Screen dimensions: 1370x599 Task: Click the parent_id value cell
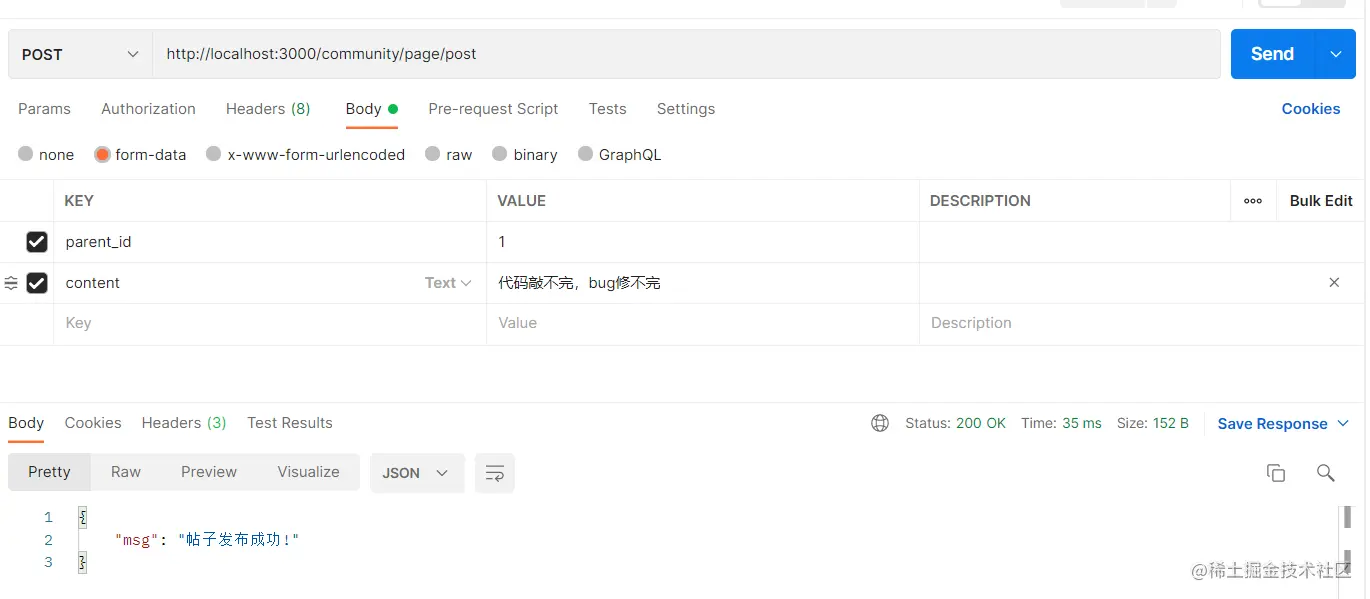pos(703,242)
